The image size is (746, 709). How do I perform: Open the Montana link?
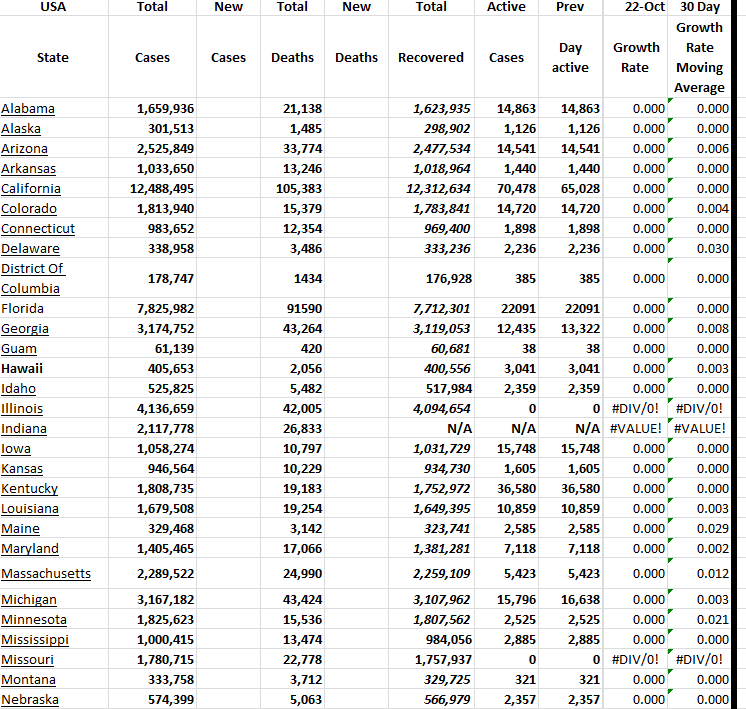(29, 679)
